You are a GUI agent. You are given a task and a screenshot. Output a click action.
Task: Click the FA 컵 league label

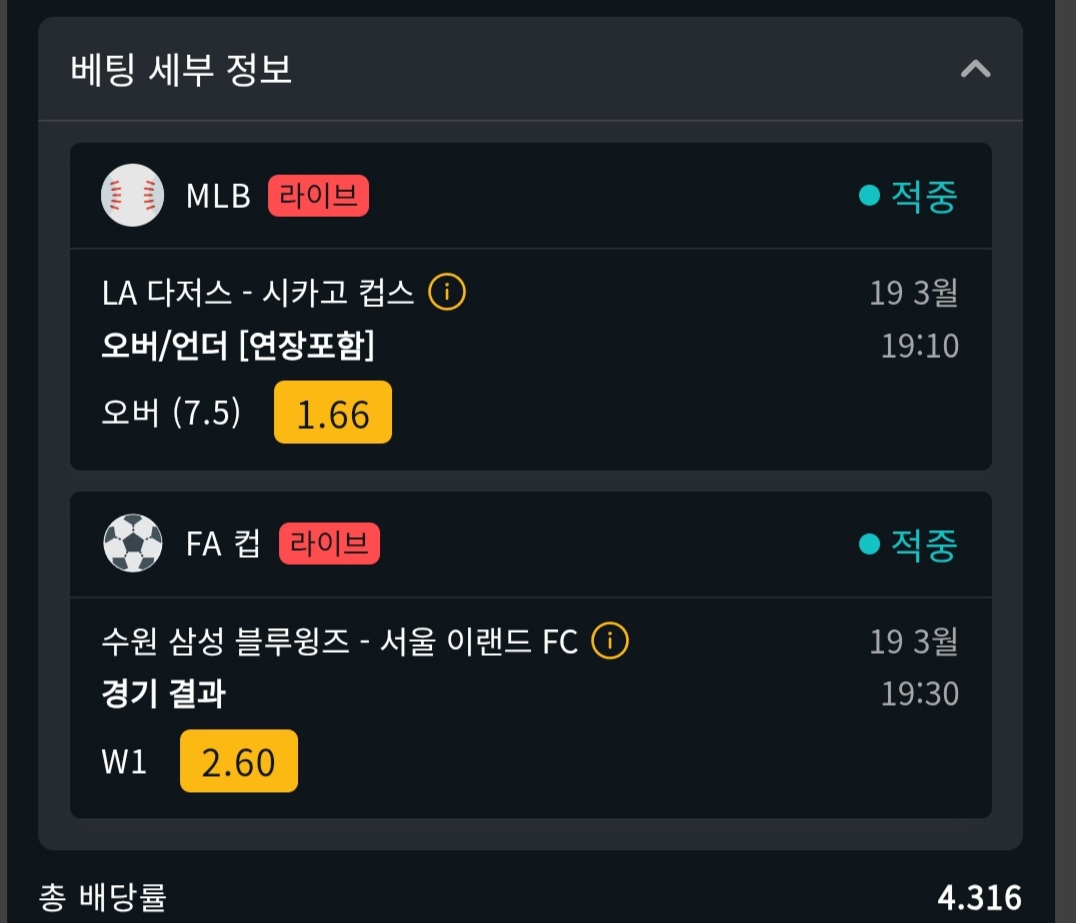pyautogui.click(x=223, y=544)
